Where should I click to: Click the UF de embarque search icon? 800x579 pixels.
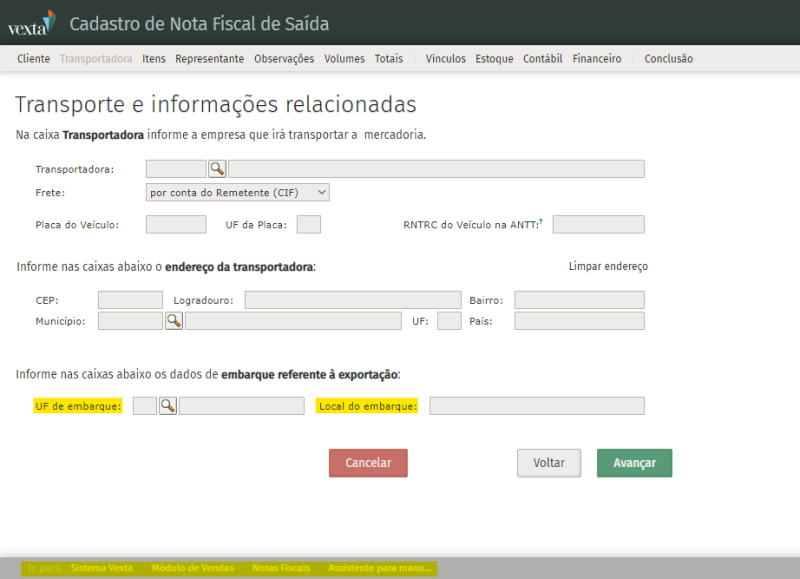168,406
